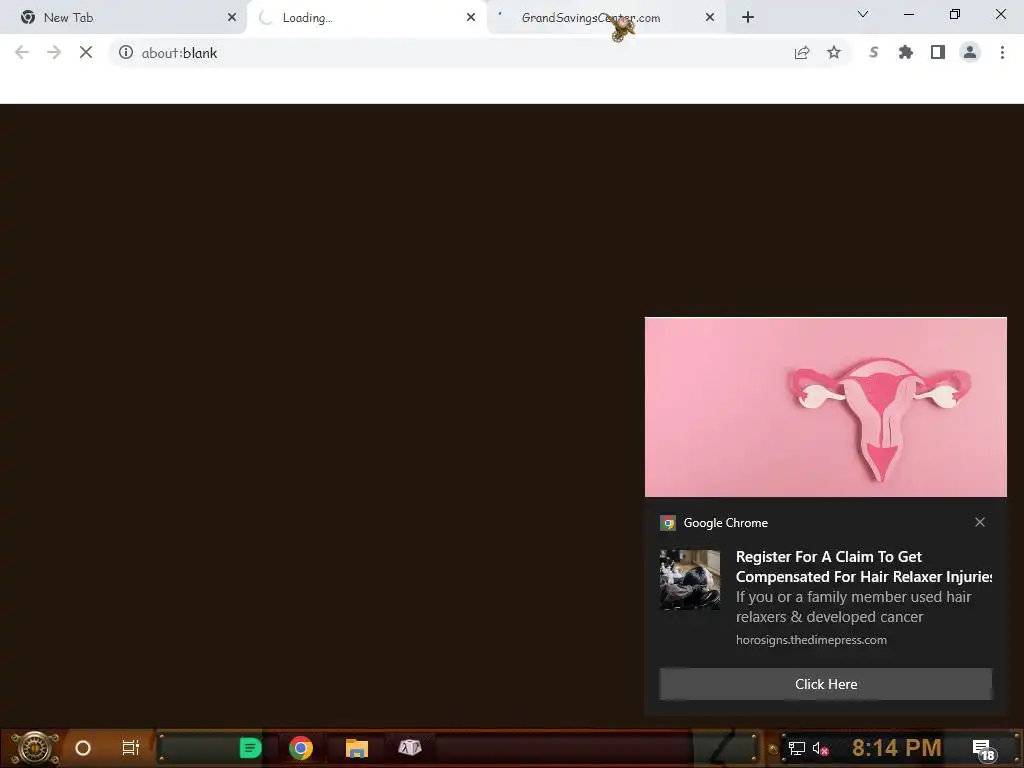
Task: Bookmark this tab with star
Action: pos(834,52)
